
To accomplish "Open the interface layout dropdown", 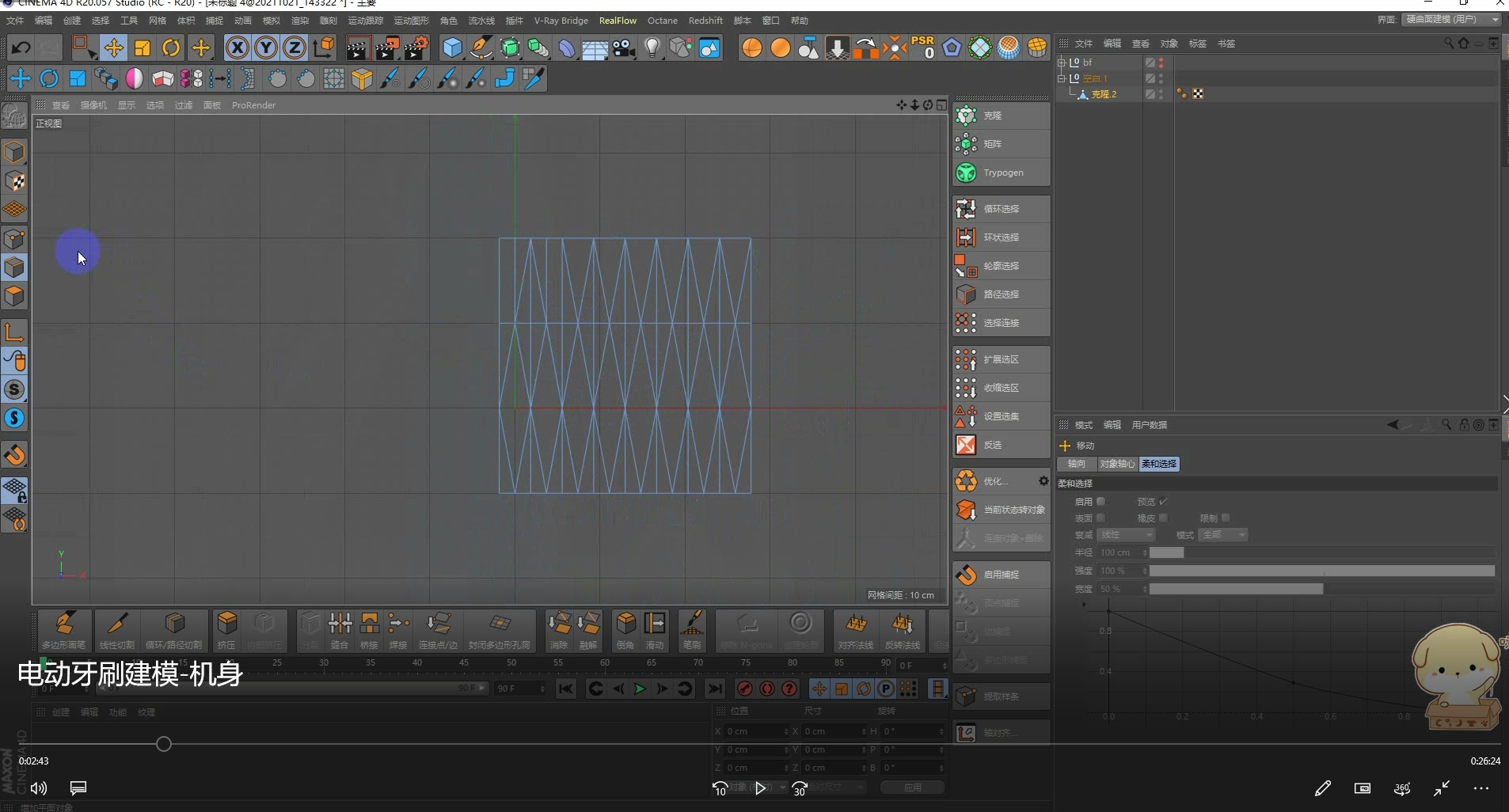I will pyautogui.click(x=1452, y=20).
